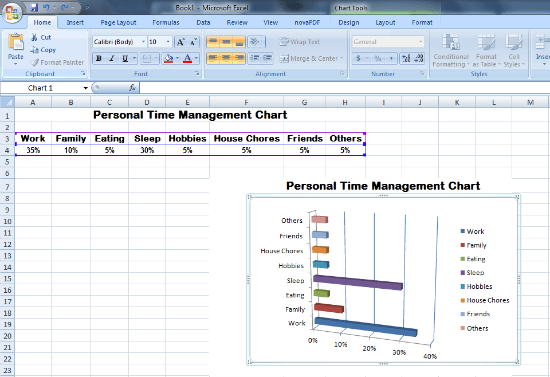This screenshot has width=550, height=377.
Task: Decrease the indent
Action: (x=255, y=58)
